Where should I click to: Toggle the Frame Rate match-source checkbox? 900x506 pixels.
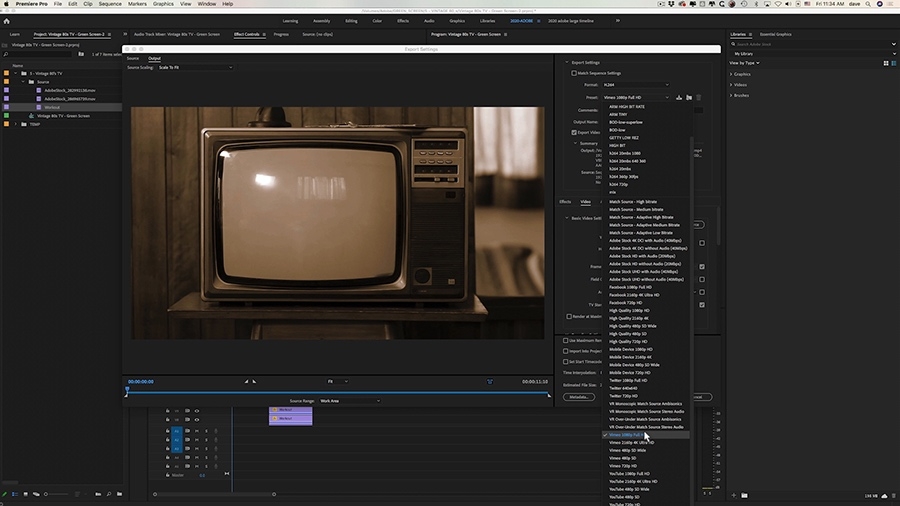pyautogui.click(x=702, y=267)
